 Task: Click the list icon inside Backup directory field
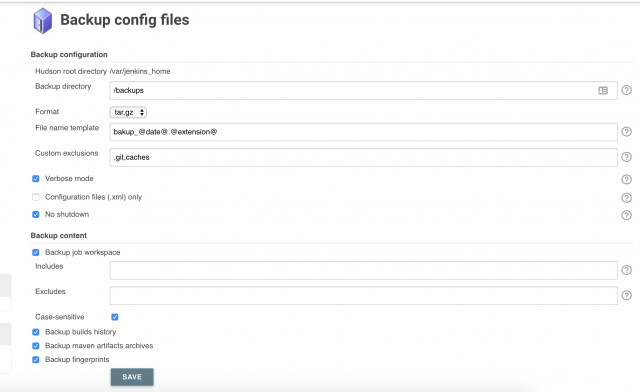pyautogui.click(x=603, y=90)
